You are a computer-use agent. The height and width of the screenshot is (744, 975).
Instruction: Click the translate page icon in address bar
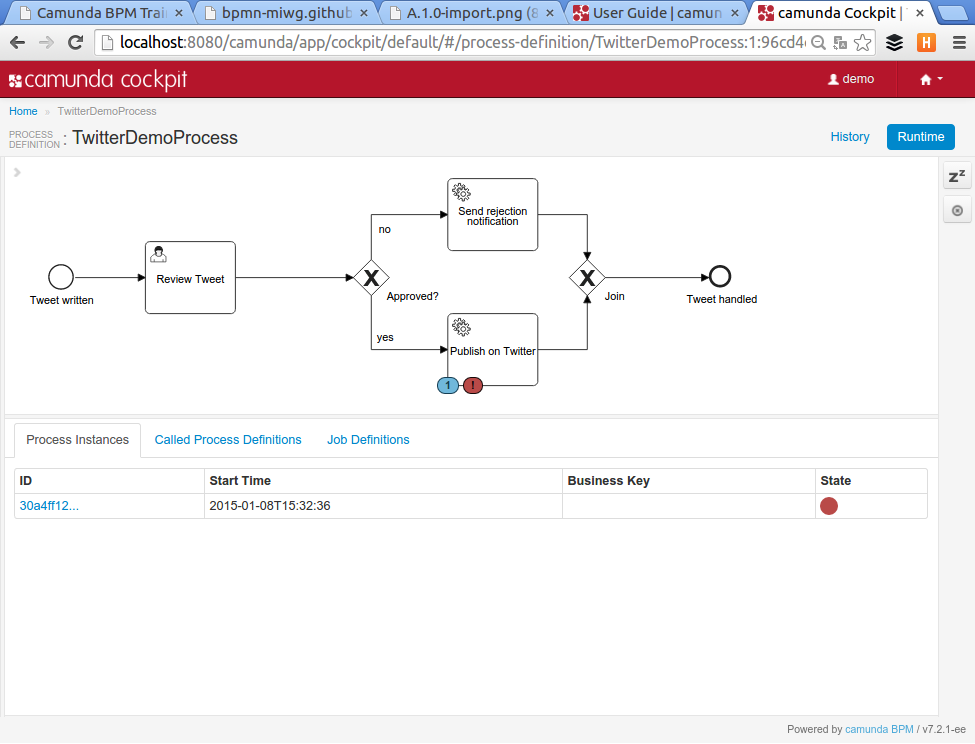[840, 42]
